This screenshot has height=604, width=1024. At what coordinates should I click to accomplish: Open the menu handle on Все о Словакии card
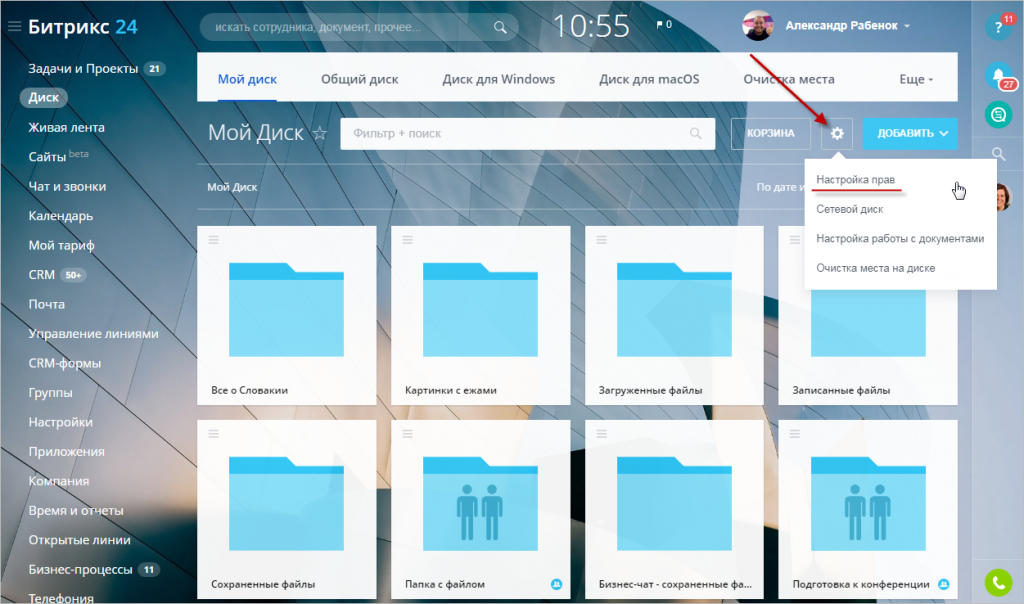pyautogui.click(x=214, y=240)
